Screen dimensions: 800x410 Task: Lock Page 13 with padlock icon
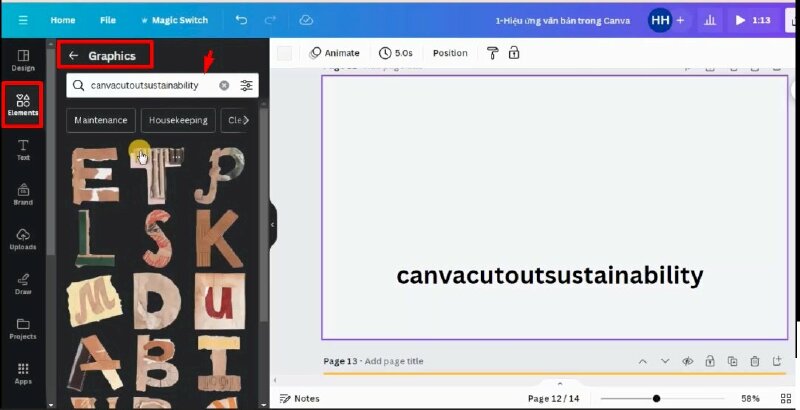[709, 361]
